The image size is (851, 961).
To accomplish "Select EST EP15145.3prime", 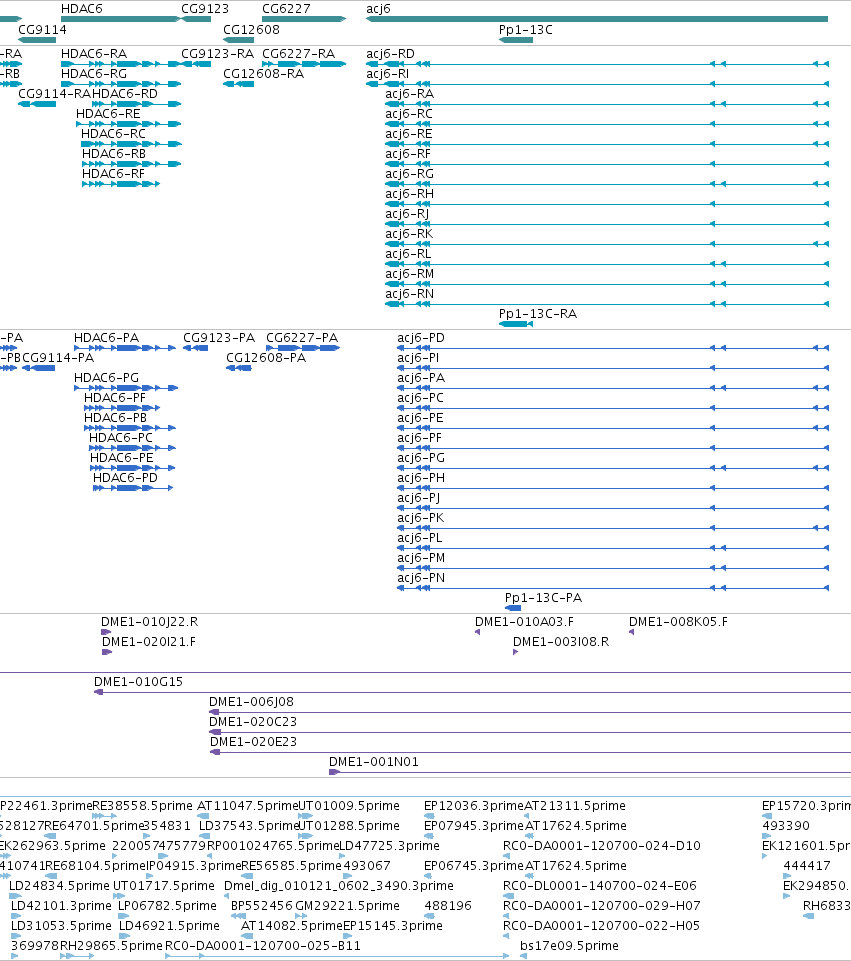I will (x=393, y=925).
